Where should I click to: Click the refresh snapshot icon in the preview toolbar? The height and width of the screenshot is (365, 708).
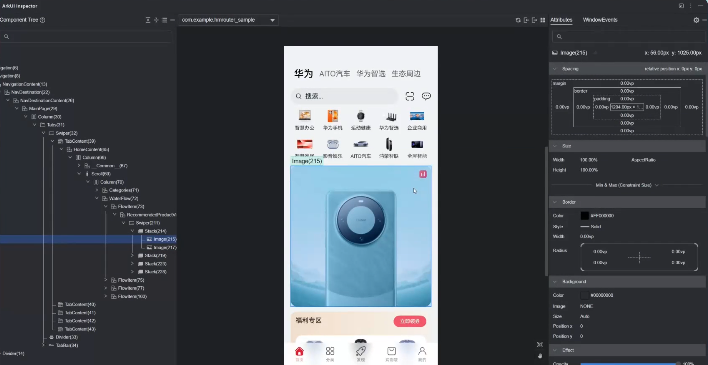click(x=518, y=20)
